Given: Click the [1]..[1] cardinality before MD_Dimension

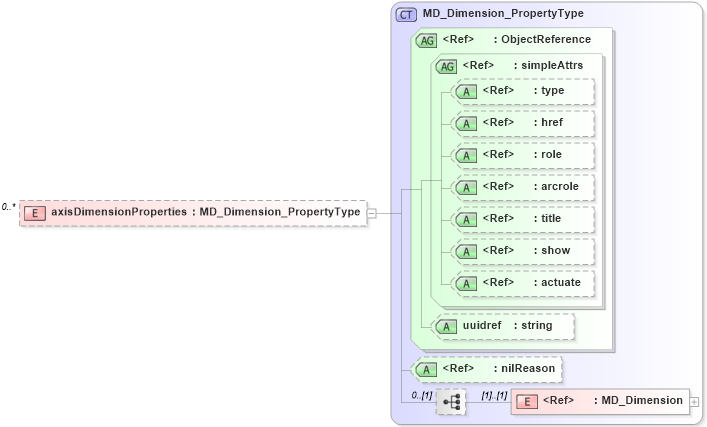Looking at the screenshot, I should point(494,395).
